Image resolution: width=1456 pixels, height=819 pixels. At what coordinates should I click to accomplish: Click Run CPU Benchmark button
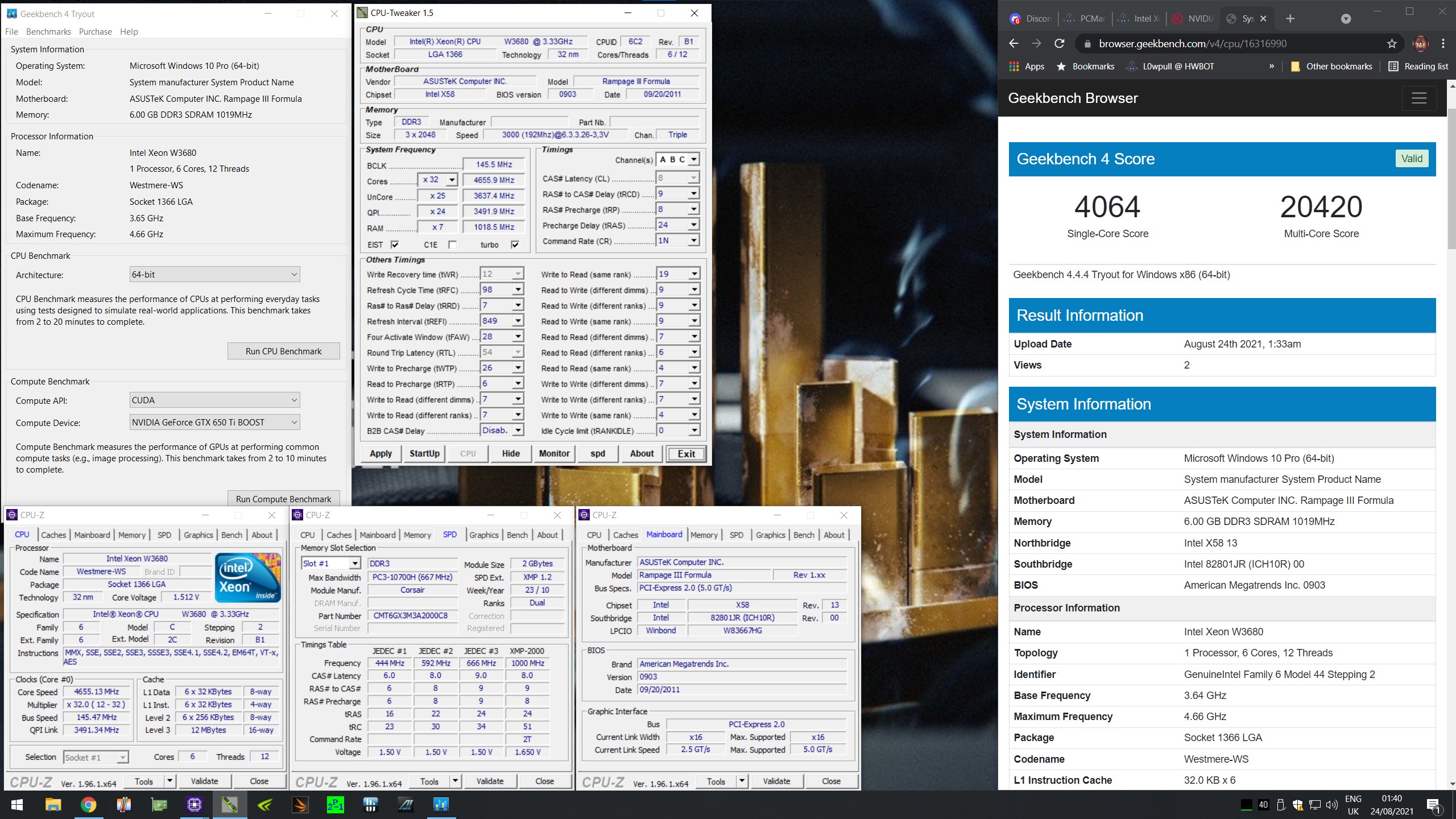pyautogui.click(x=284, y=351)
